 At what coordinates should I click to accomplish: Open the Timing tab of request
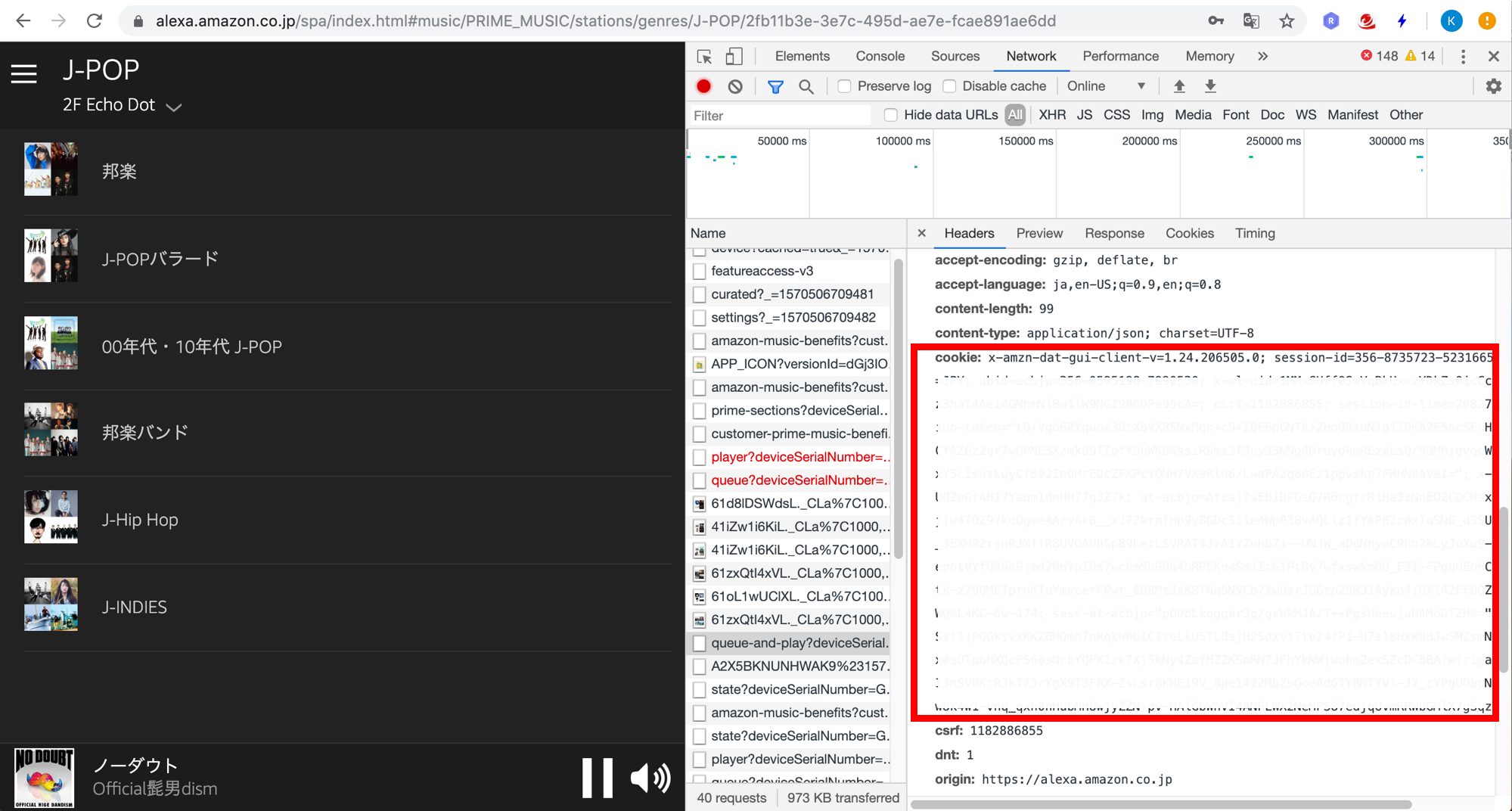pos(1255,234)
